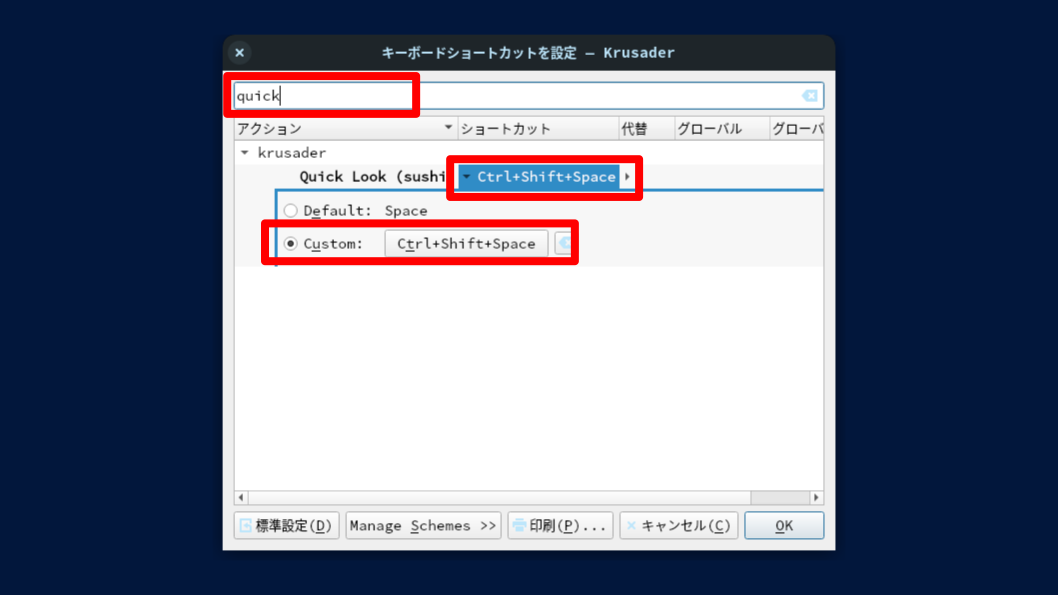Image resolution: width=1058 pixels, height=595 pixels.
Task: Click the ショートカット column header
Action: click(537, 129)
